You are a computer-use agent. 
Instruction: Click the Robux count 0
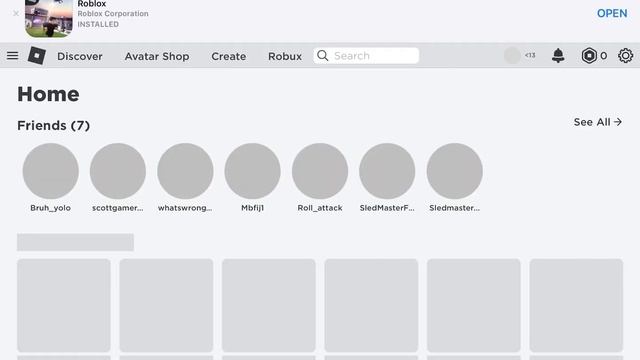click(603, 56)
